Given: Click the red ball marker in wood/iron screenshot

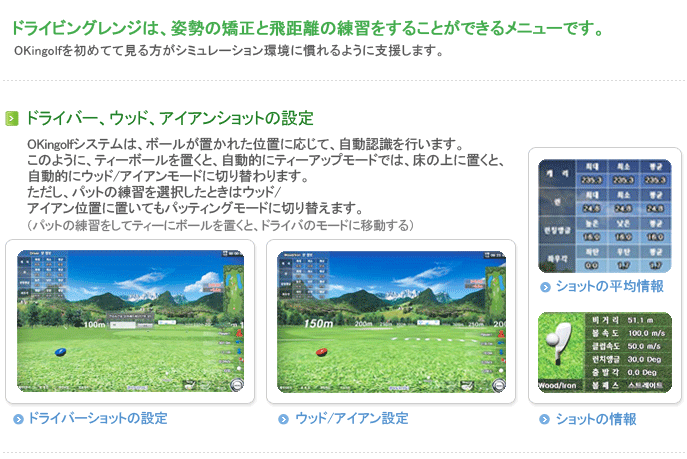Looking at the screenshot, I should [x=321, y=352].
